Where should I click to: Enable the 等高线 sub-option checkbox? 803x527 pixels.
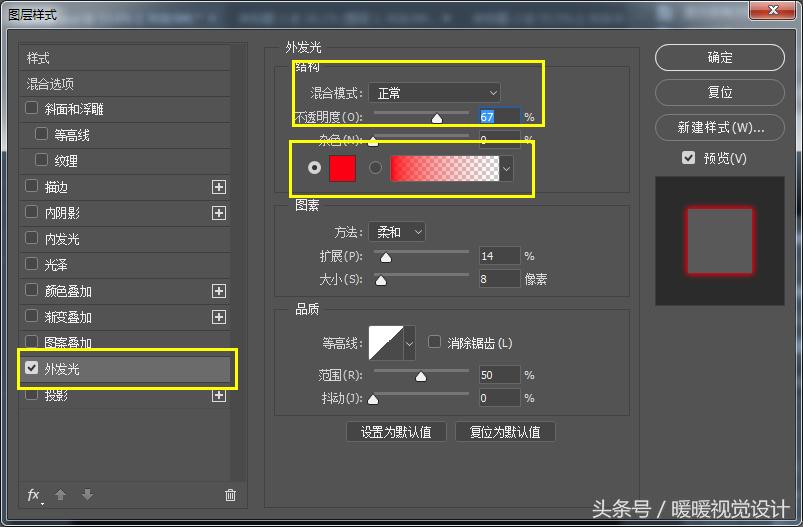point(41,134)
